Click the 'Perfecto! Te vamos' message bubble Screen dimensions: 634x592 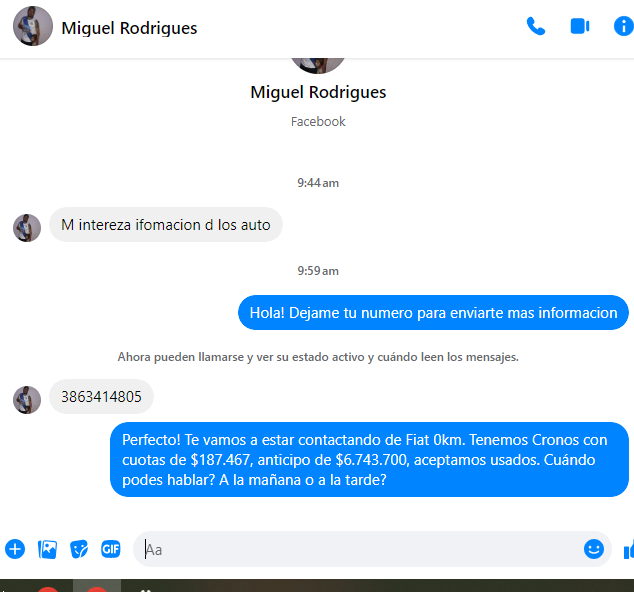tap(370, 460)
